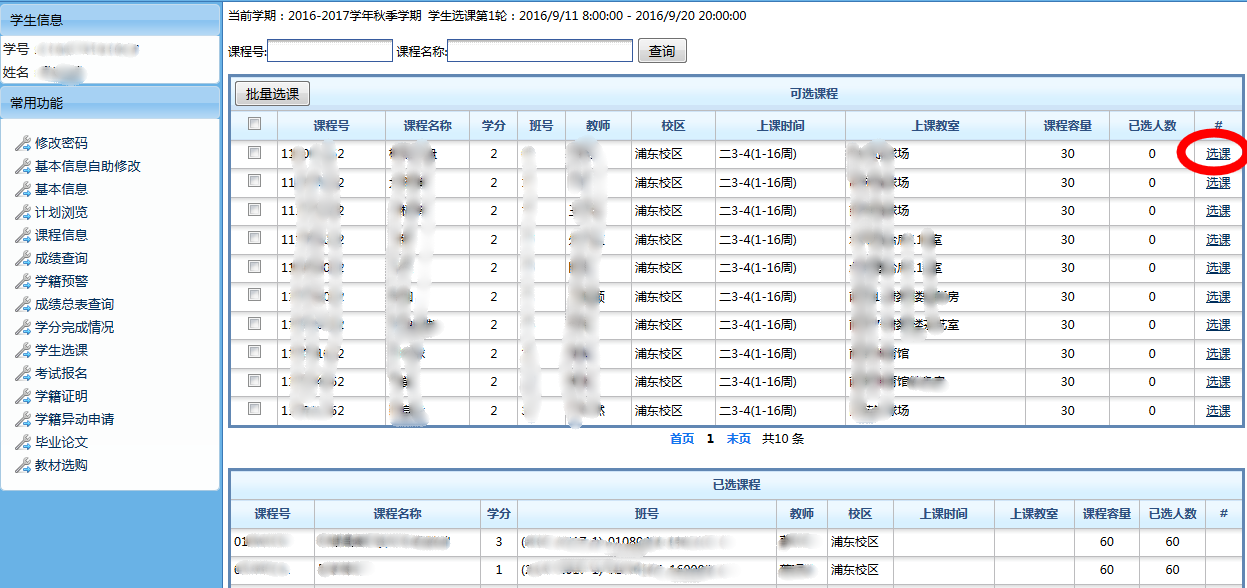
Task: Click the wrench icon next to 学生选课
Action: 23,350
